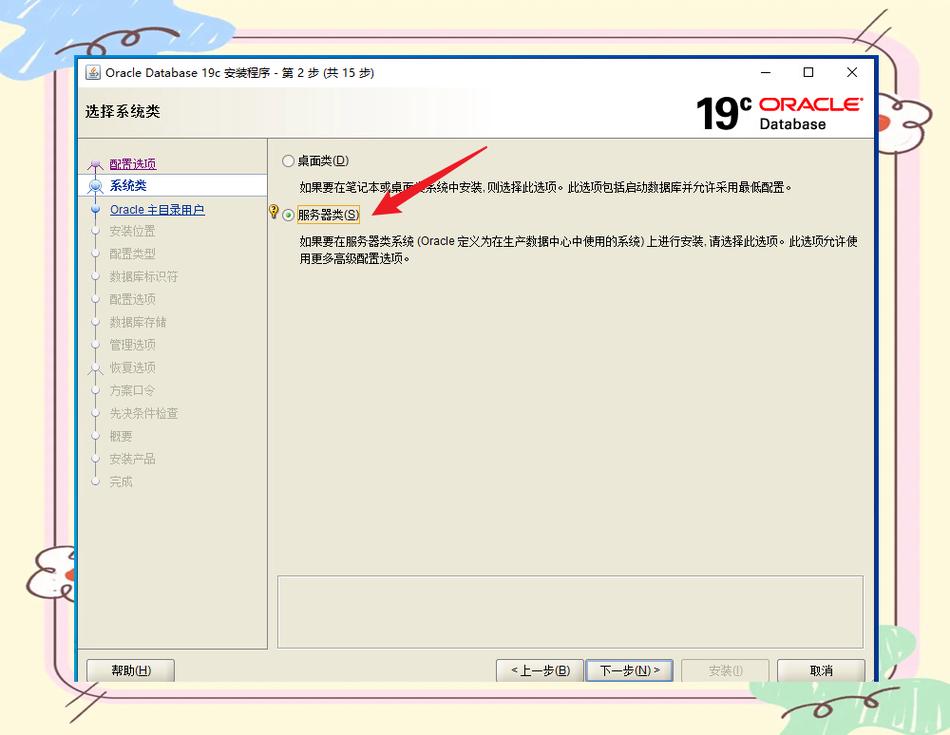Click the 配置选项 step node icon
Screen dimensions: 950x735
click(x=97, y=163)
